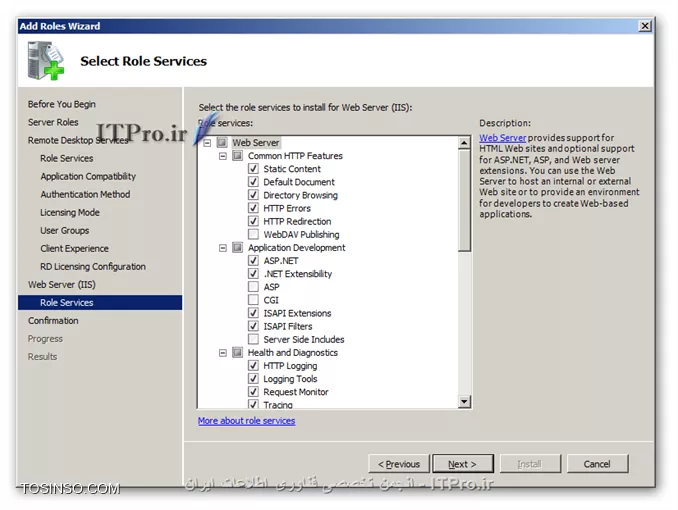Select highlighted Role Services step
The width and height of the screenshot is (678, 510).
click(x=100, y=303)
